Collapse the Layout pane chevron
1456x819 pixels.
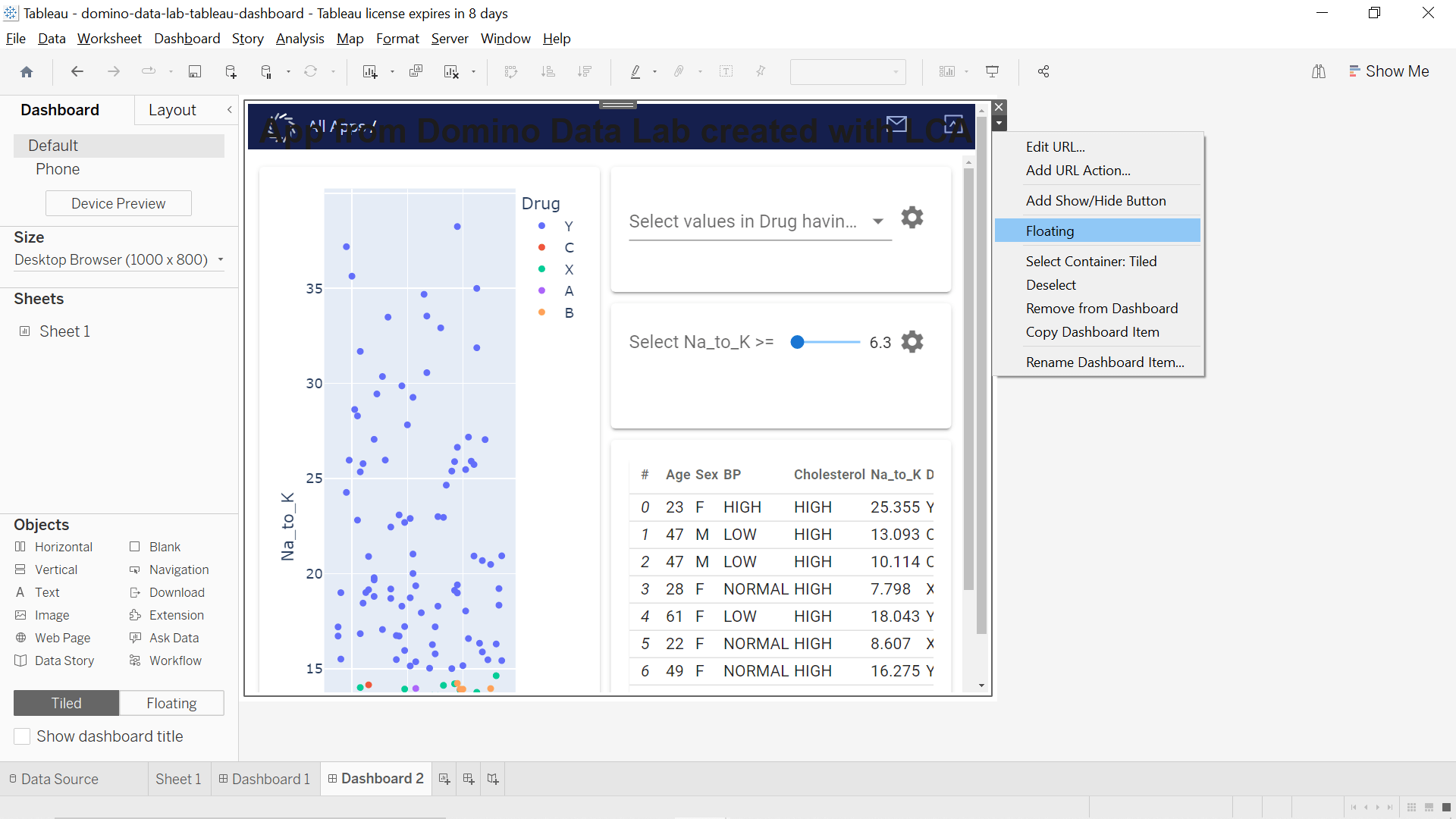click(x=230, y=109)
